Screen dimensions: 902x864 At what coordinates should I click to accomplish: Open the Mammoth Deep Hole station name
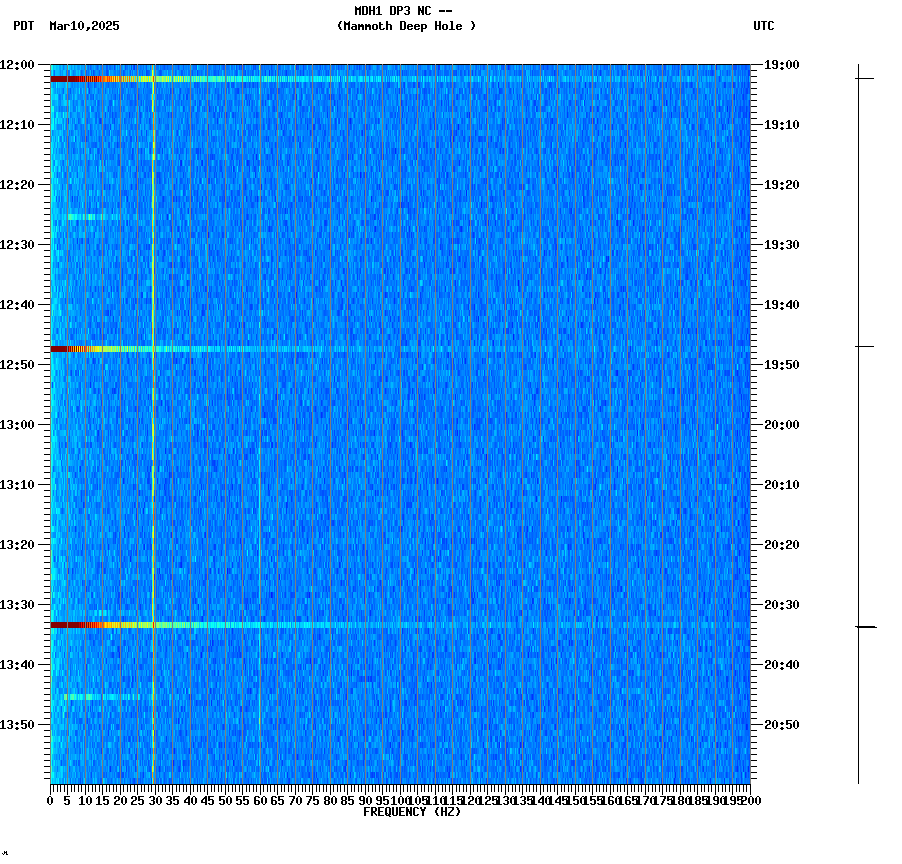(x=407, y=27)
